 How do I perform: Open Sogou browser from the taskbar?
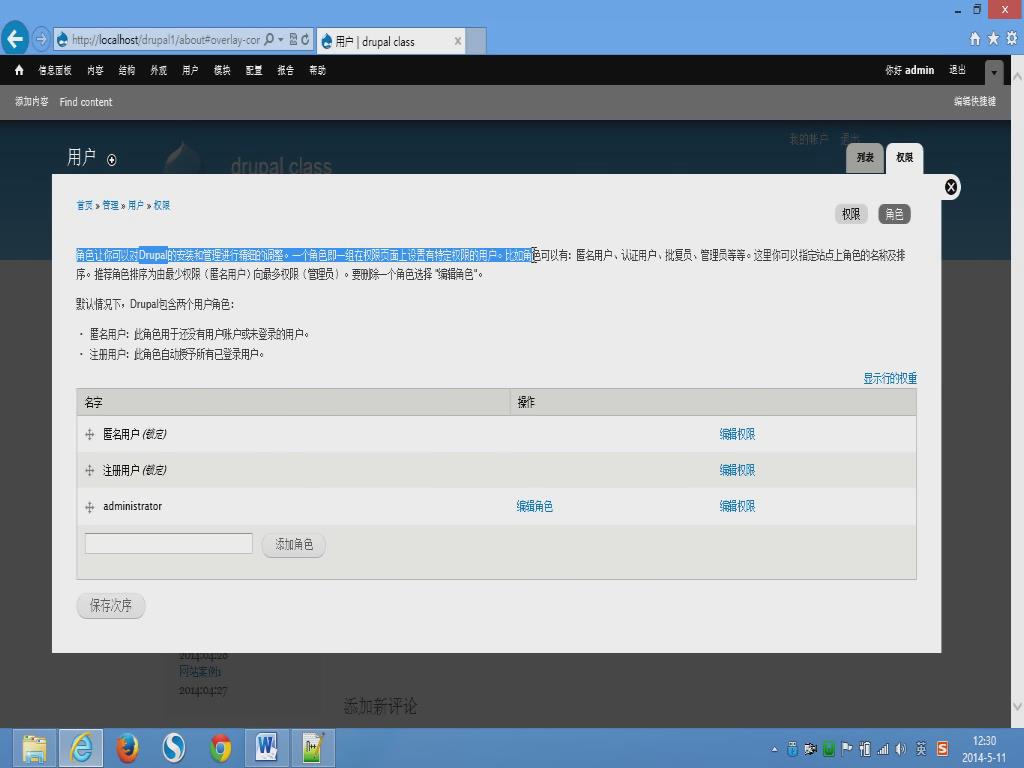174,748
